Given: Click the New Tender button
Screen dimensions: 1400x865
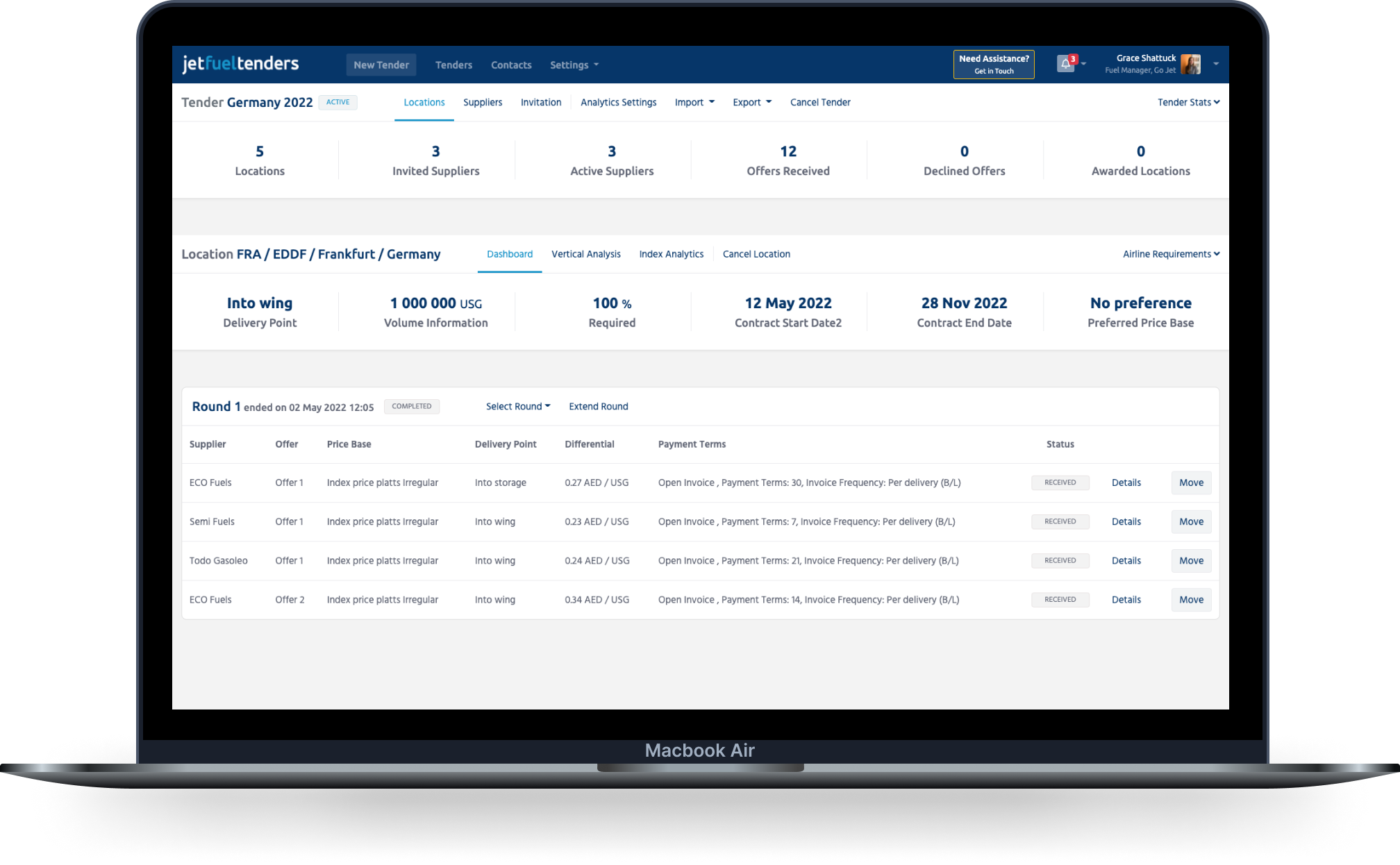Looking at the screenshot, I should tap(381, 65).
